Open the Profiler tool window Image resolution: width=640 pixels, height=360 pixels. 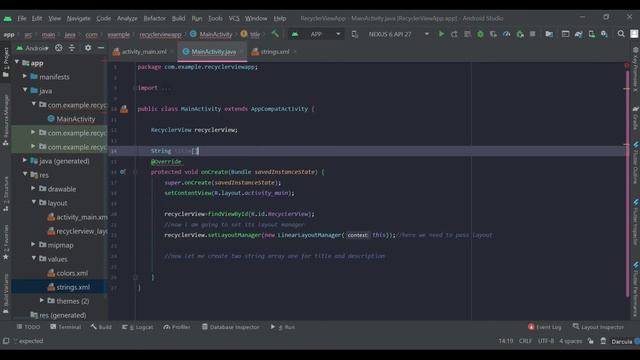[177, 327]
